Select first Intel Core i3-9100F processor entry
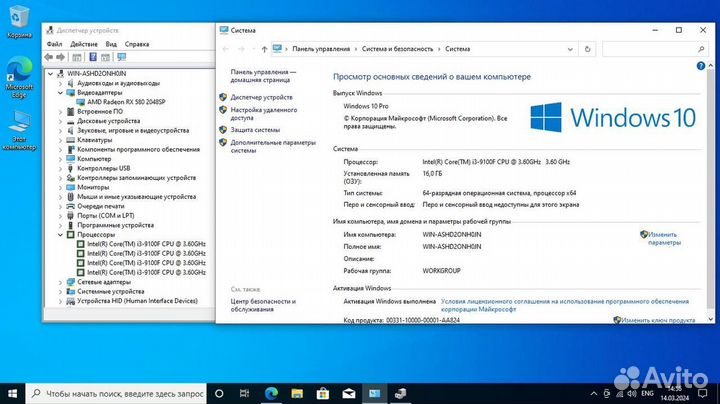 146,244
